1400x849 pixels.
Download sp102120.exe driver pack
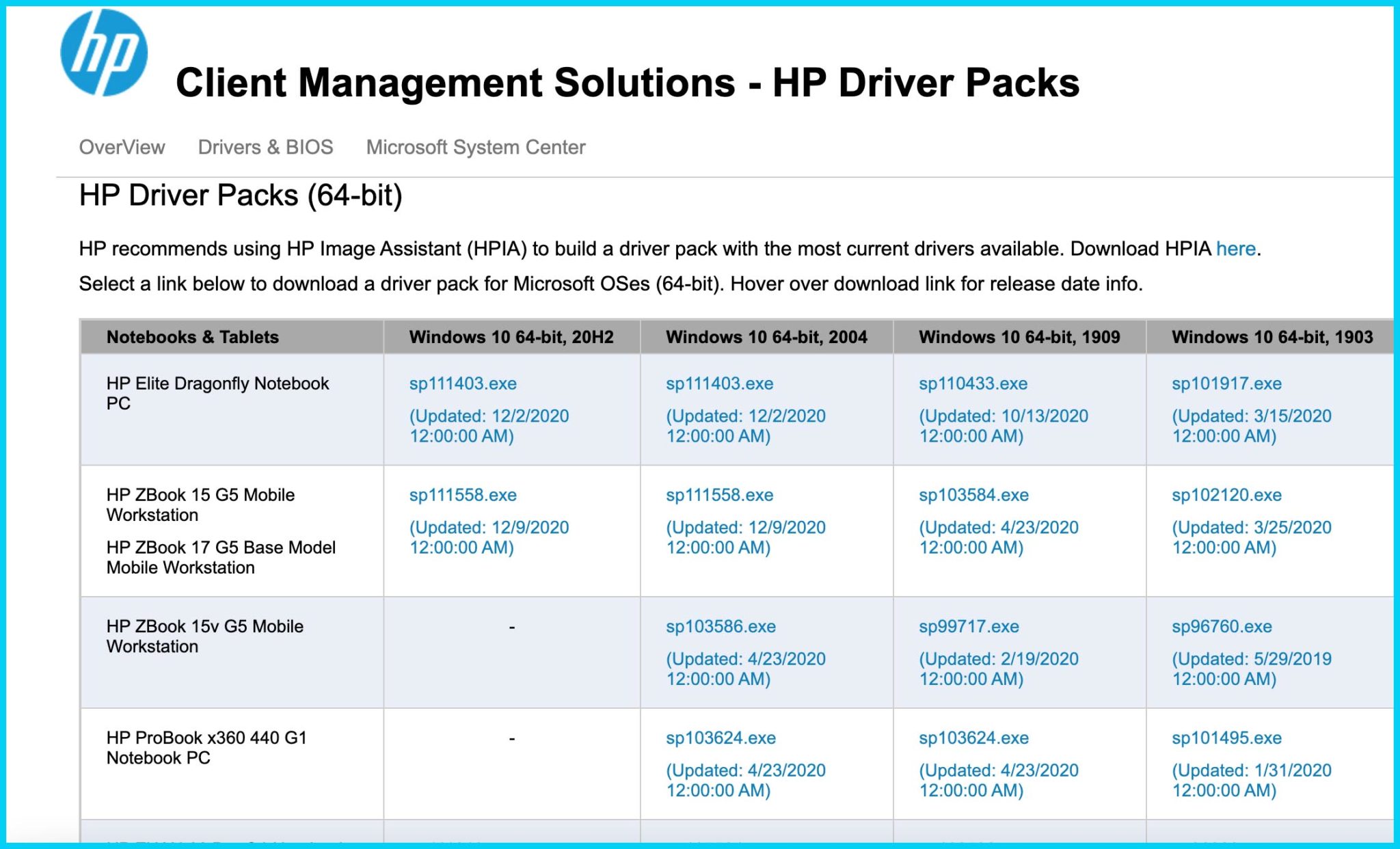(x=1226, y=495)
